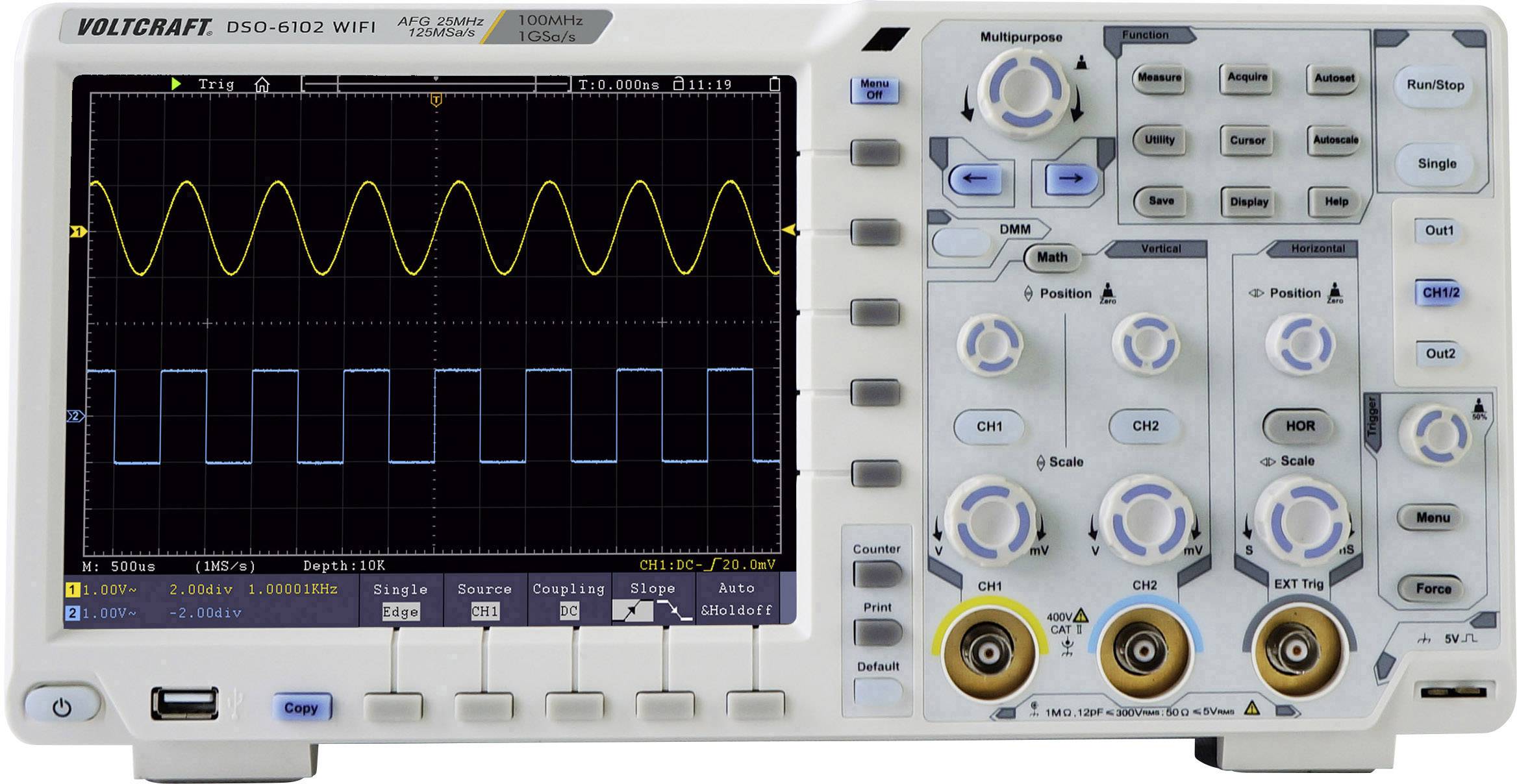This screenshot has height=784, width=1517.
Task: Toggle channel 2 with the CH2 button
Action: [x=1145, y=426]
